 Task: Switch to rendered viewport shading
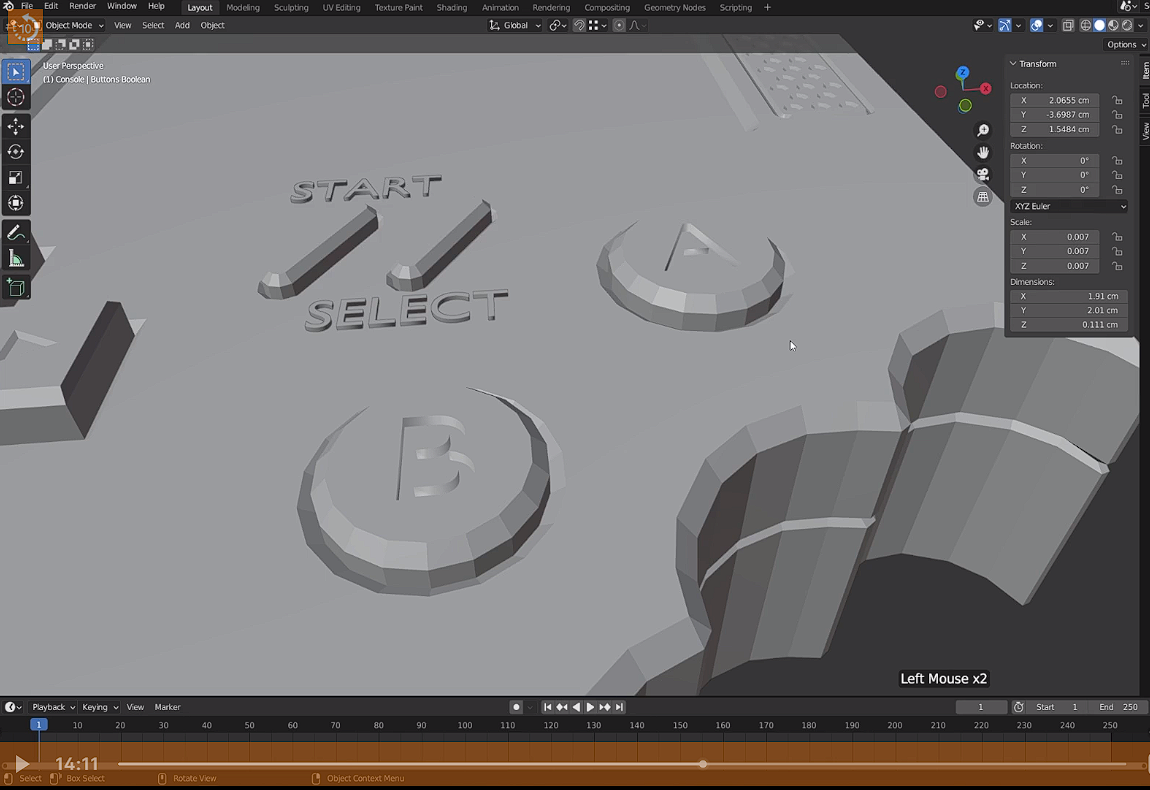pyautogui.click(x=1127, y=25)
